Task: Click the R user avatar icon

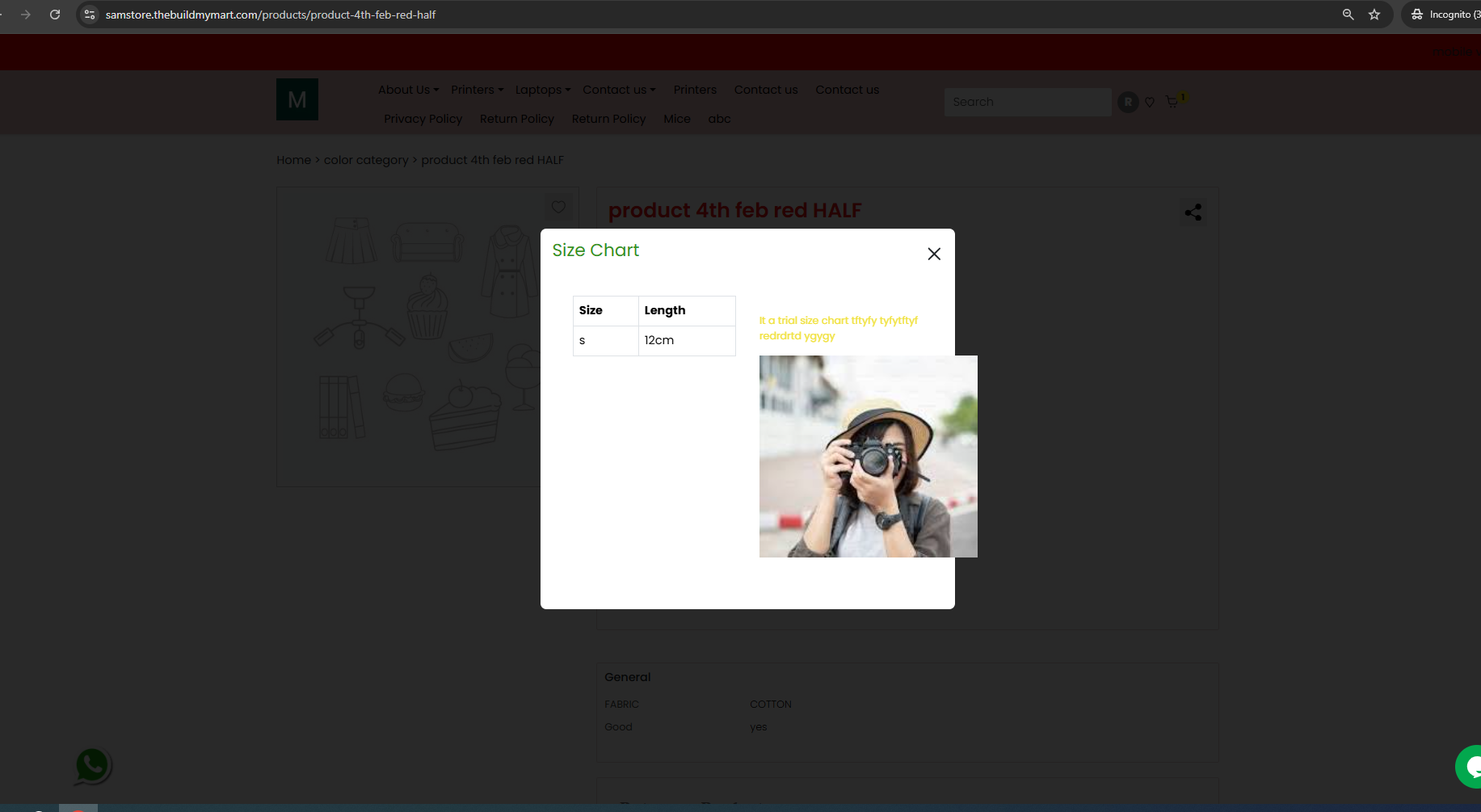Action: (1128, 102)
